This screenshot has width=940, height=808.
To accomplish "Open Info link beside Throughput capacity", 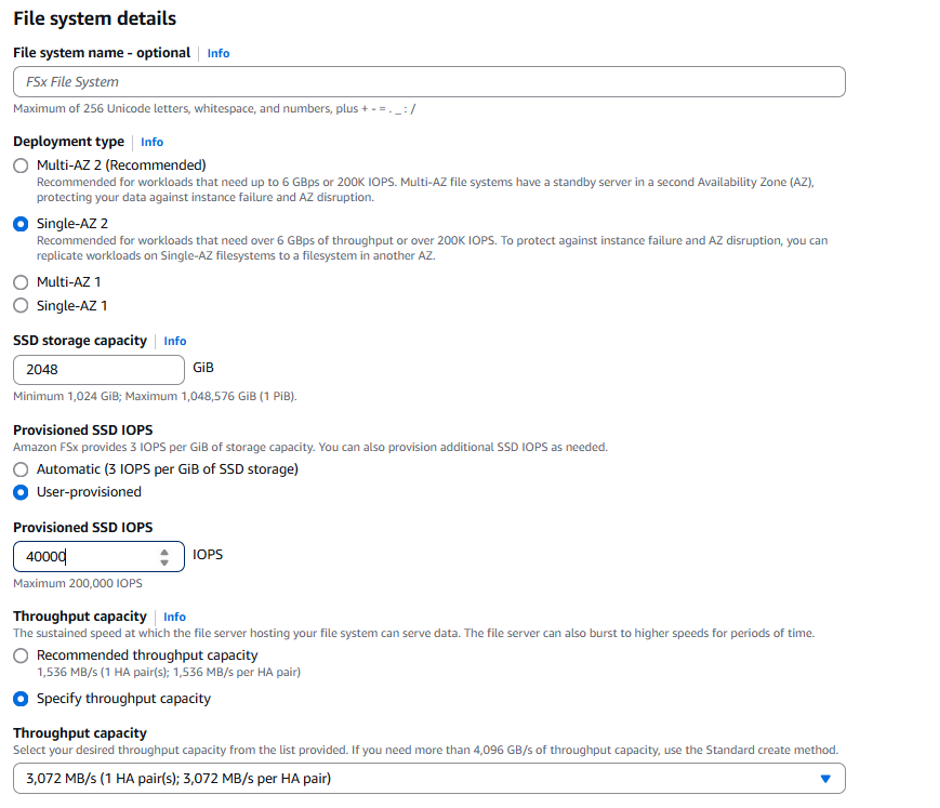I will pos(174,617).
